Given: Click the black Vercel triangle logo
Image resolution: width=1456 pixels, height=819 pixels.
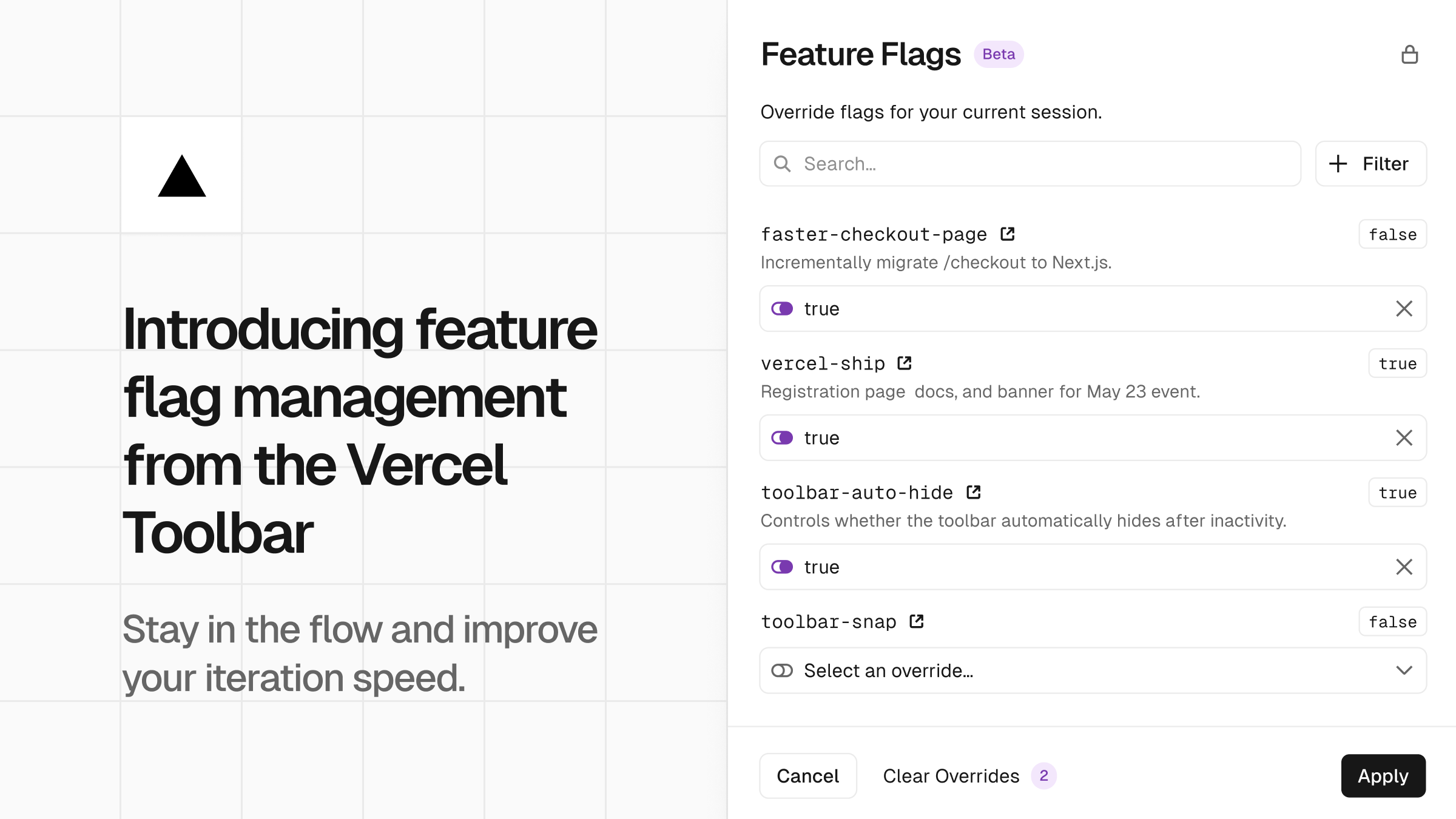Looking at the screenshot, I should point(181,176).
